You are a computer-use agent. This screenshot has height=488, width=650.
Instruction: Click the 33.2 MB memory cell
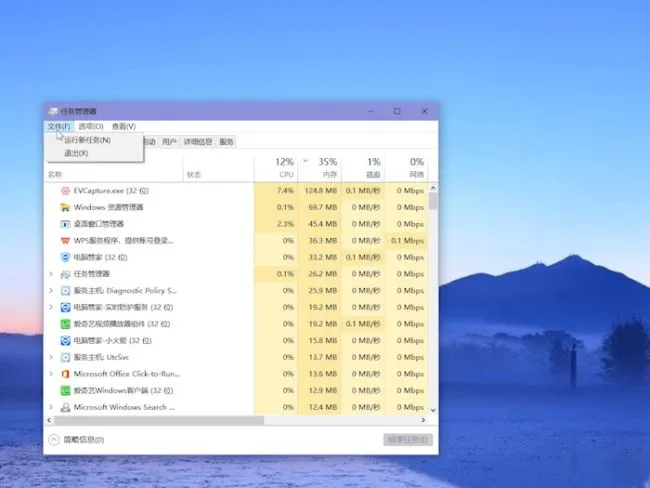[320, 257]
